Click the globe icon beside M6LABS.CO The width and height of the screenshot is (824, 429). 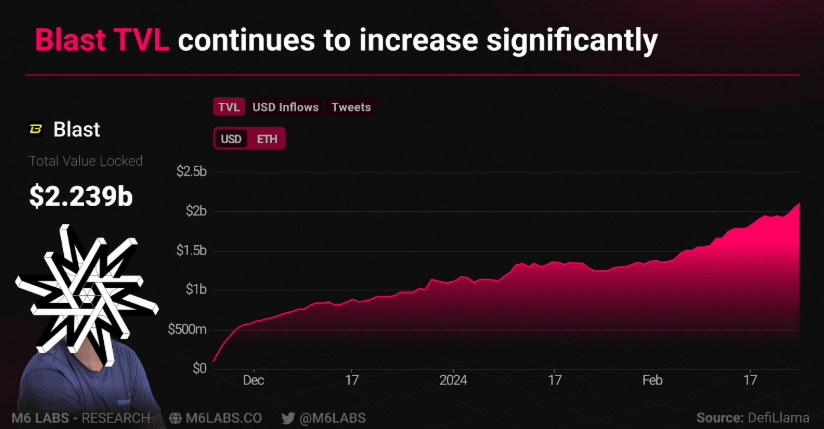[176, 416]
